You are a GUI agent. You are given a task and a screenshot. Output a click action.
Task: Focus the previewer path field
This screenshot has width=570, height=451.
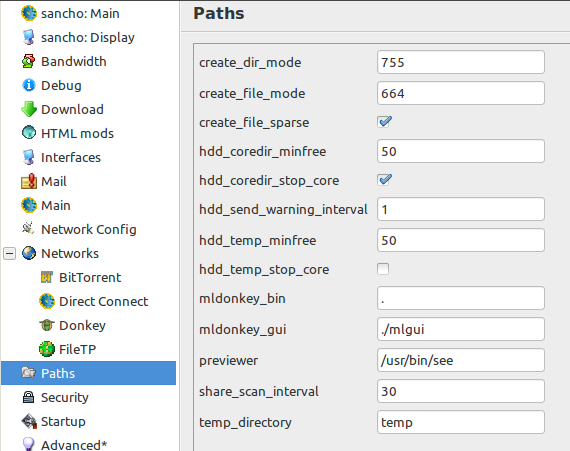461,360
